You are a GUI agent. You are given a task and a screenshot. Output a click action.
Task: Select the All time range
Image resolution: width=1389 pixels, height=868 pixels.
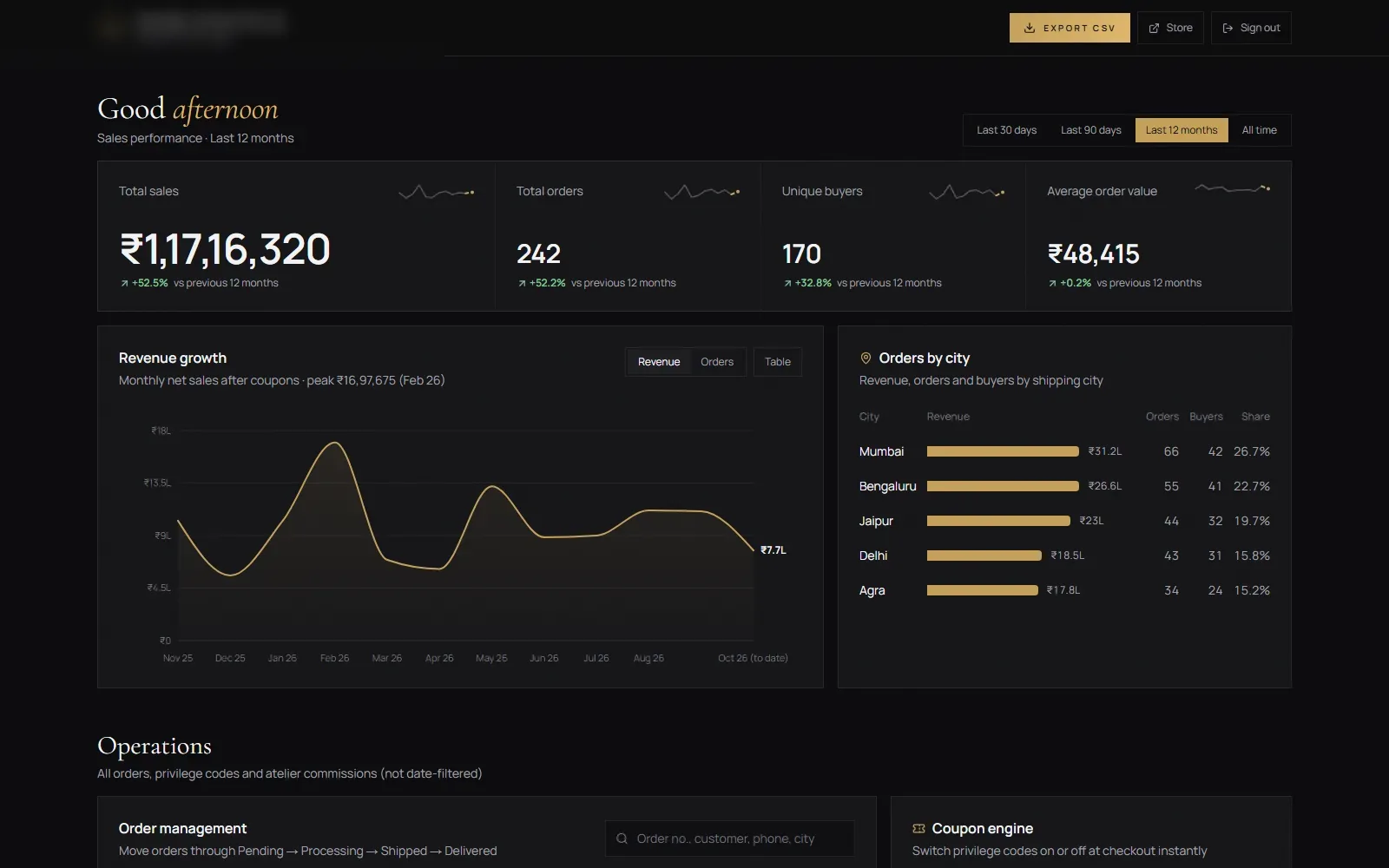point(1259,130)
